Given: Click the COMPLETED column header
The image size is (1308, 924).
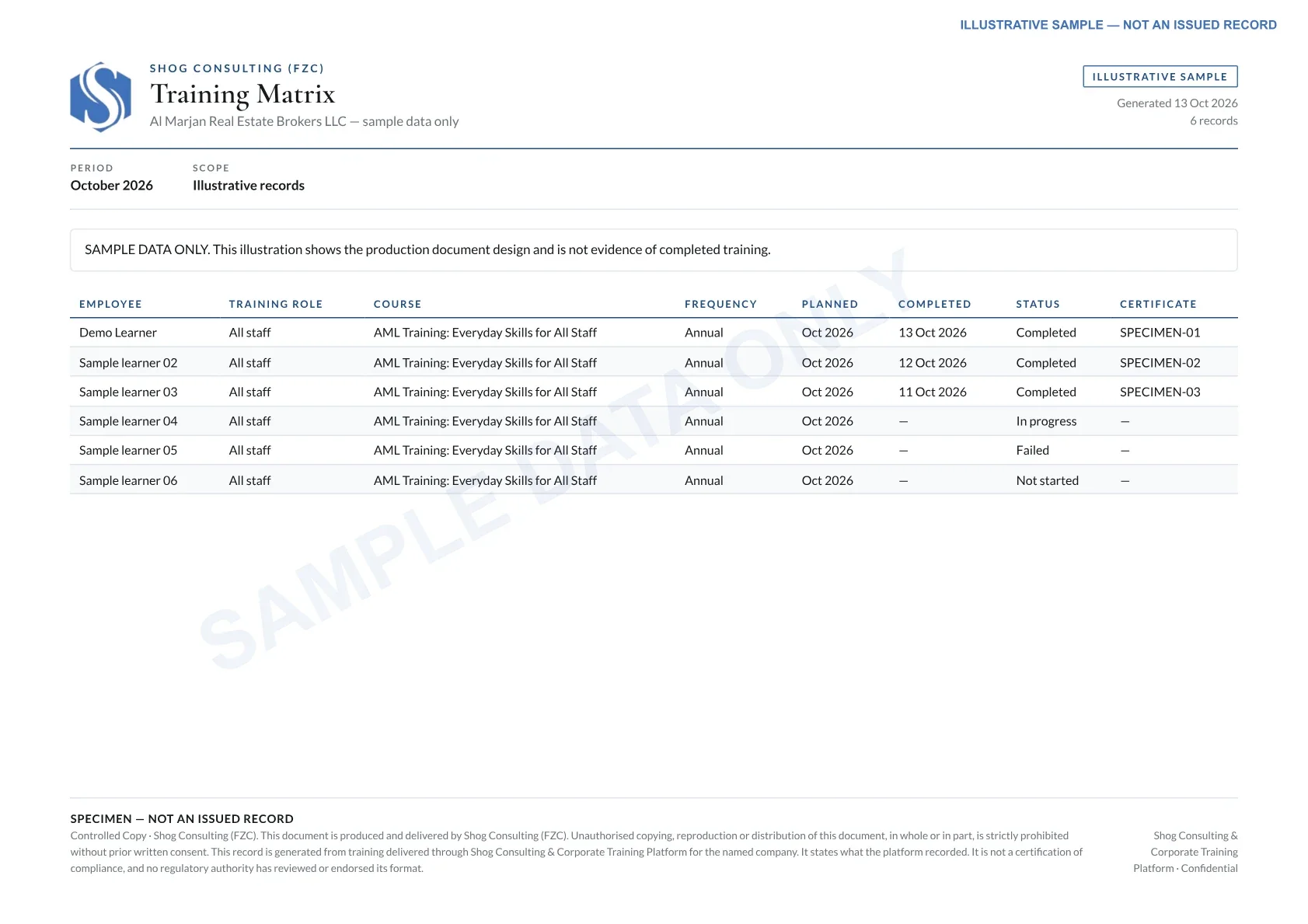Looking at the screenshot, I should pos(935,304).
